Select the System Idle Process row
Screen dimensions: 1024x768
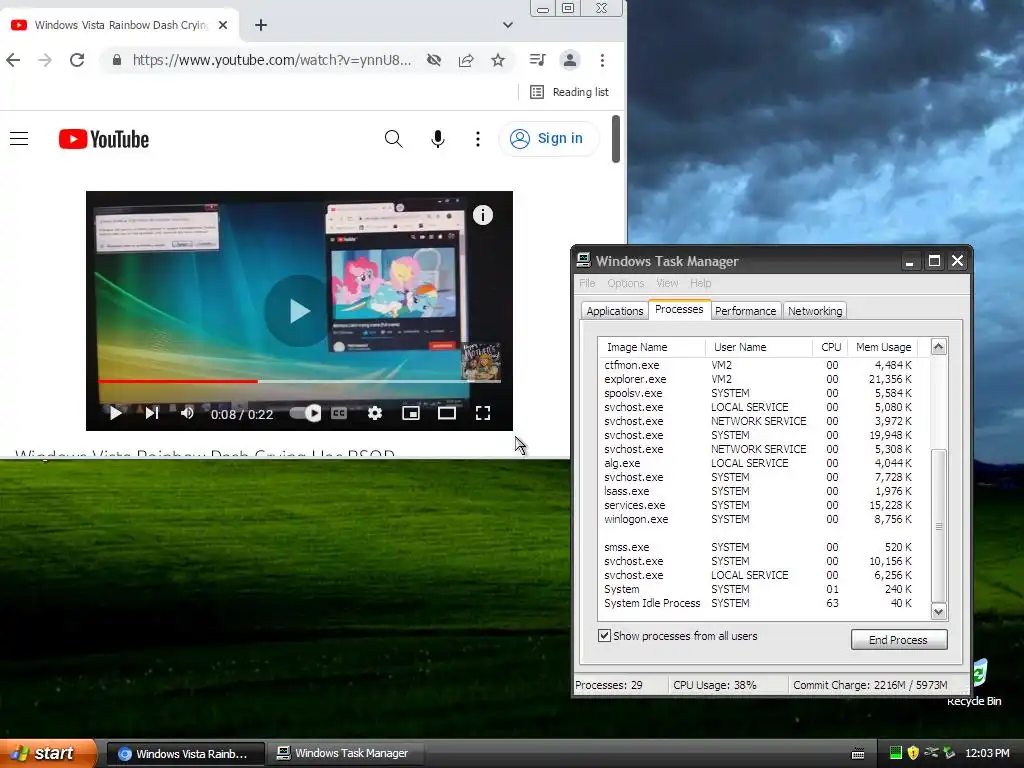758,603
